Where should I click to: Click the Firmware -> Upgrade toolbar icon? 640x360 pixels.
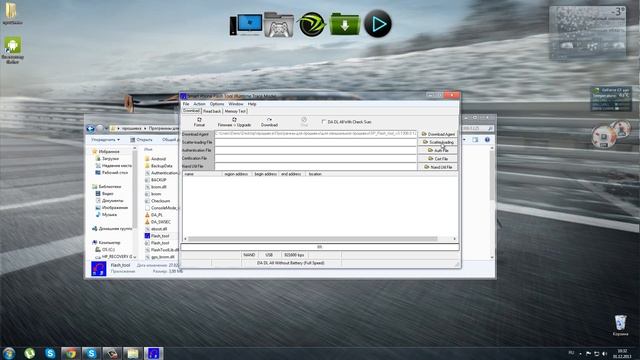234,122
